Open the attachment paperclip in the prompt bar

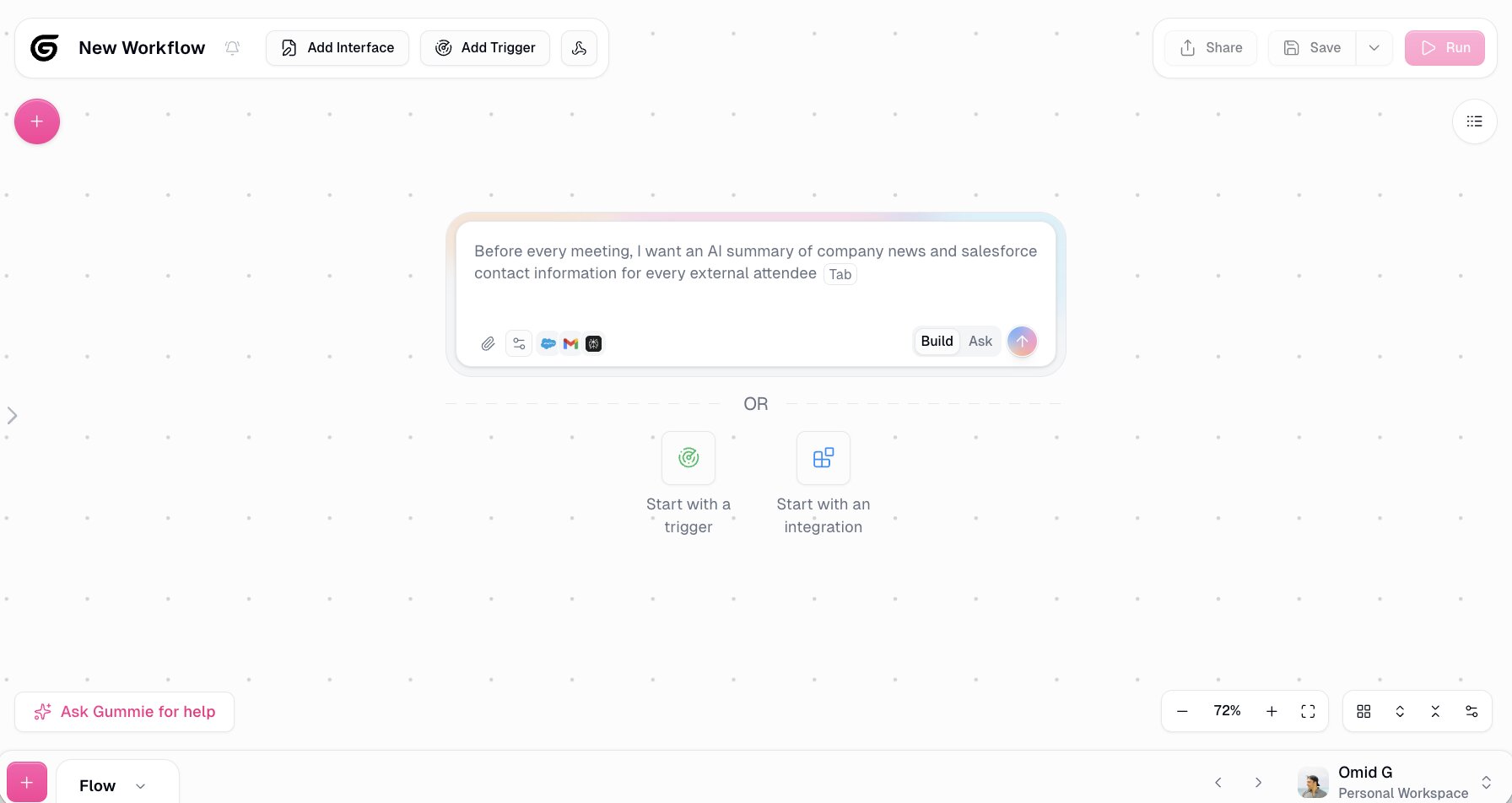[x=488, y=343]
